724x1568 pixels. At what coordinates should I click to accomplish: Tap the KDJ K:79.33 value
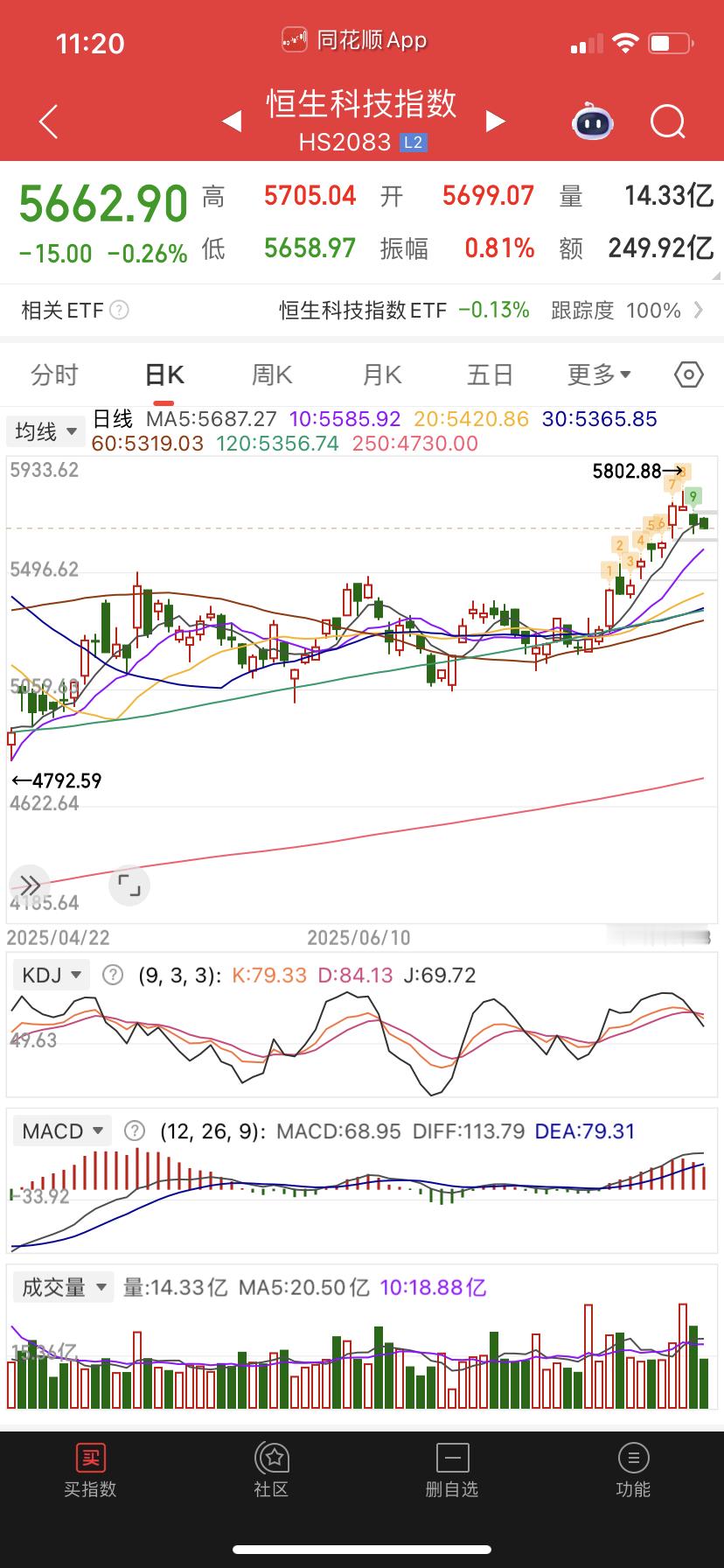click(x=269, y=975)
